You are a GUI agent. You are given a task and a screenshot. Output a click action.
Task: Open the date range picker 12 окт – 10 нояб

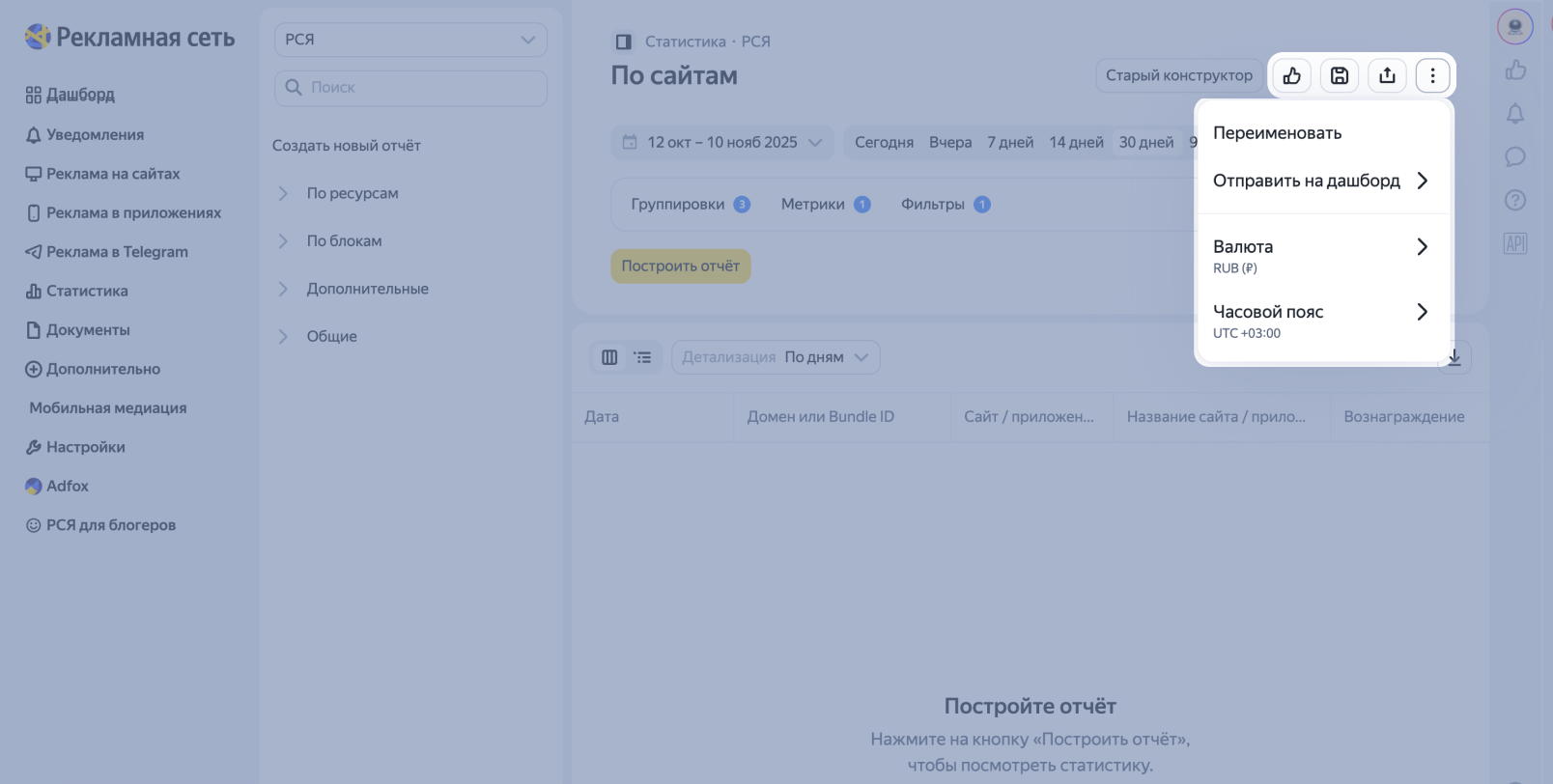click(722, 142)
